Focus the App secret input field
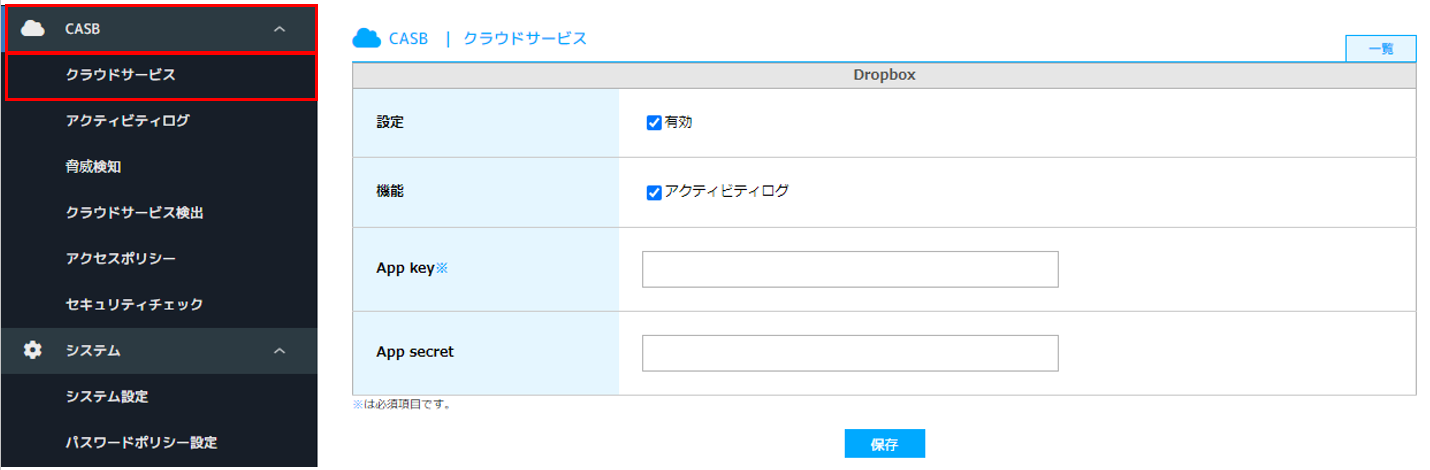 click(850, 353)
